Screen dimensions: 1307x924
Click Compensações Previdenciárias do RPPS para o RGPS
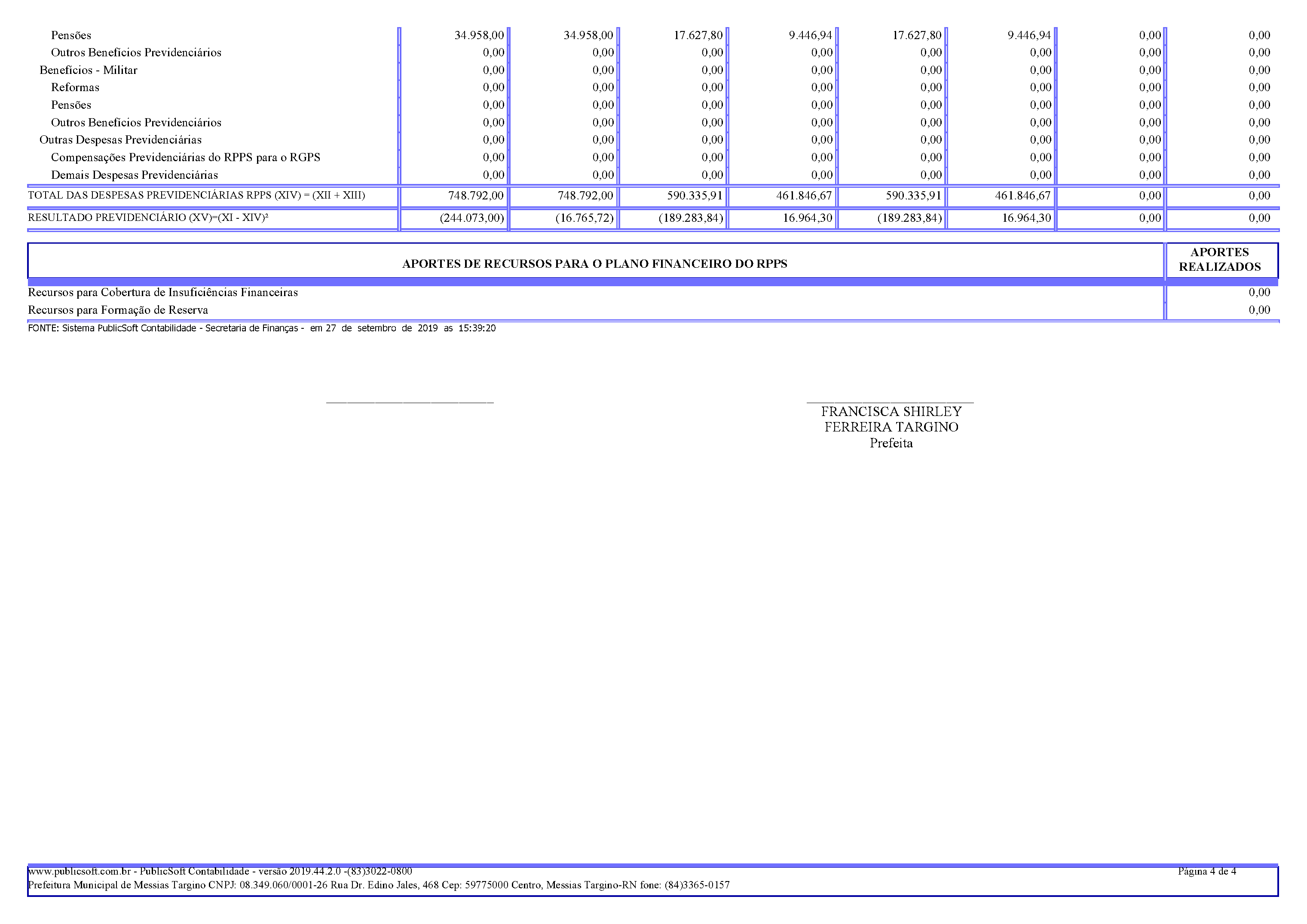point(186,157)
